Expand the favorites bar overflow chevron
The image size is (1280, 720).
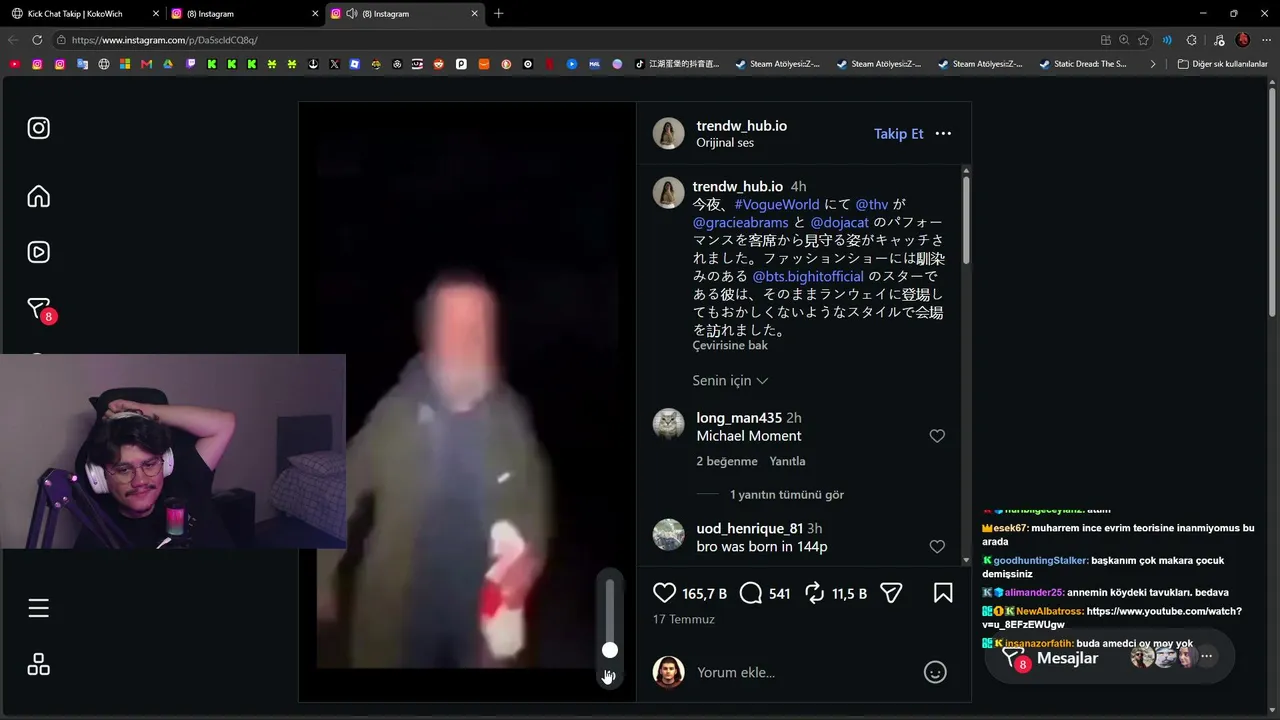pos(1153,64)
